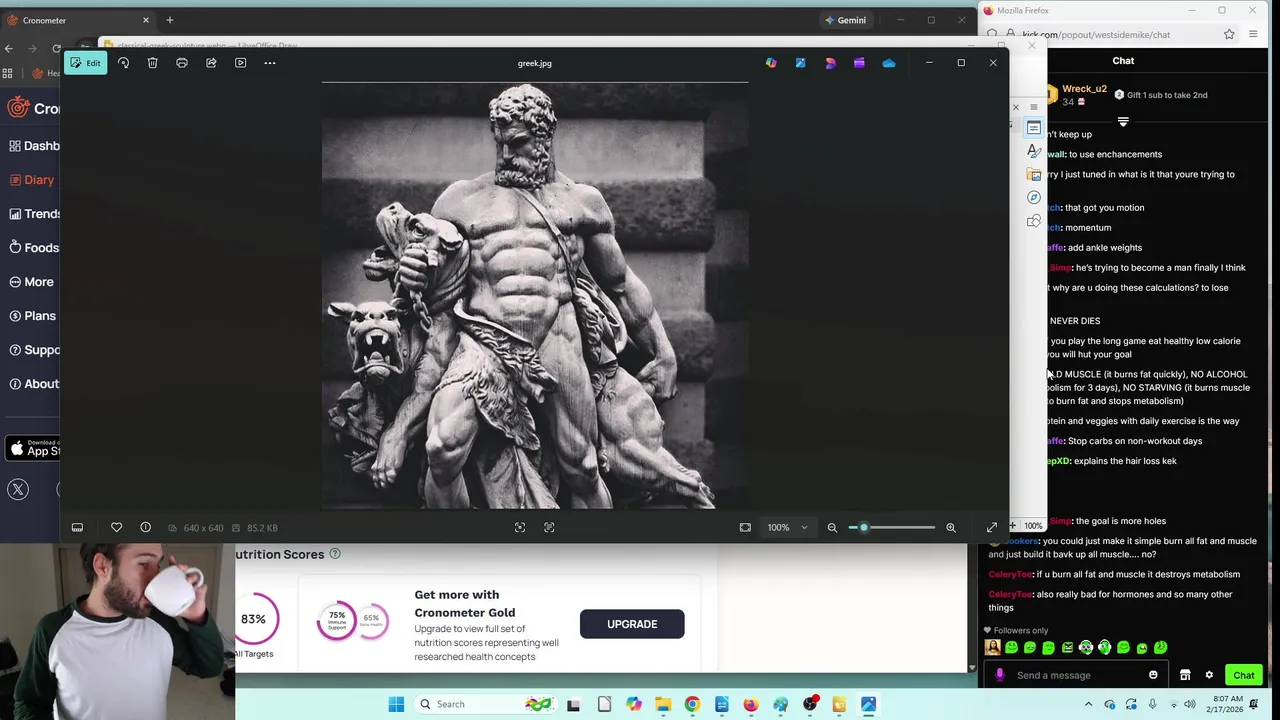Delete the greek.jpg photo
Screen dimensions: 1280x720
click(152, 63)
